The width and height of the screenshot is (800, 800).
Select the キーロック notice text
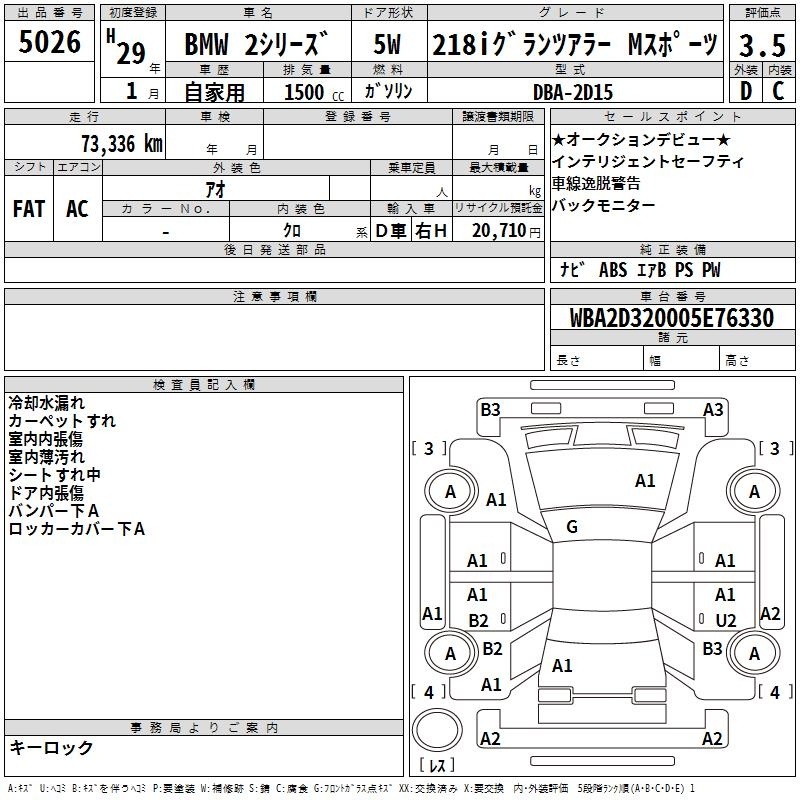(51, 747)
